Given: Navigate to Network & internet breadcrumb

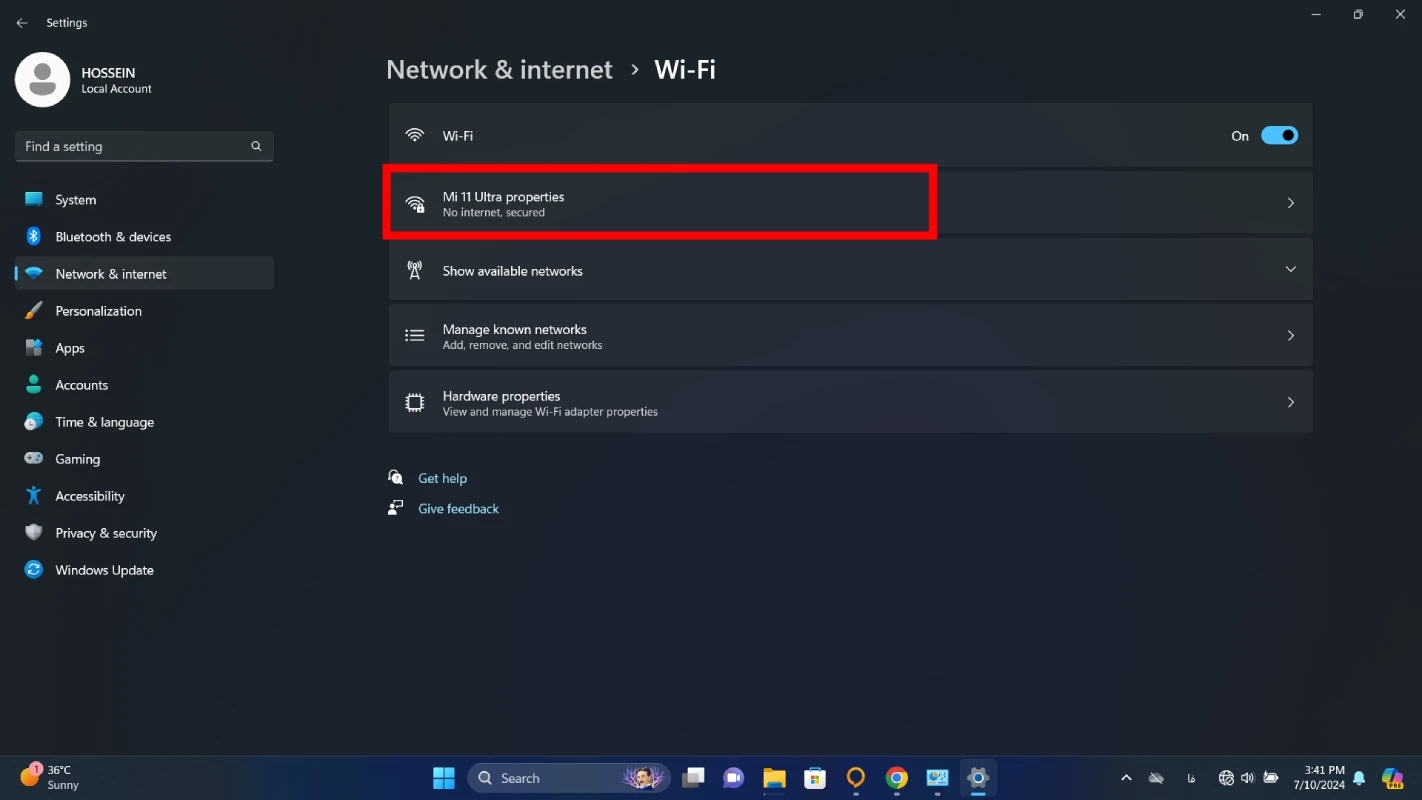Looking at the screenshot, I should pyautogui.click(x=499, y=70).
